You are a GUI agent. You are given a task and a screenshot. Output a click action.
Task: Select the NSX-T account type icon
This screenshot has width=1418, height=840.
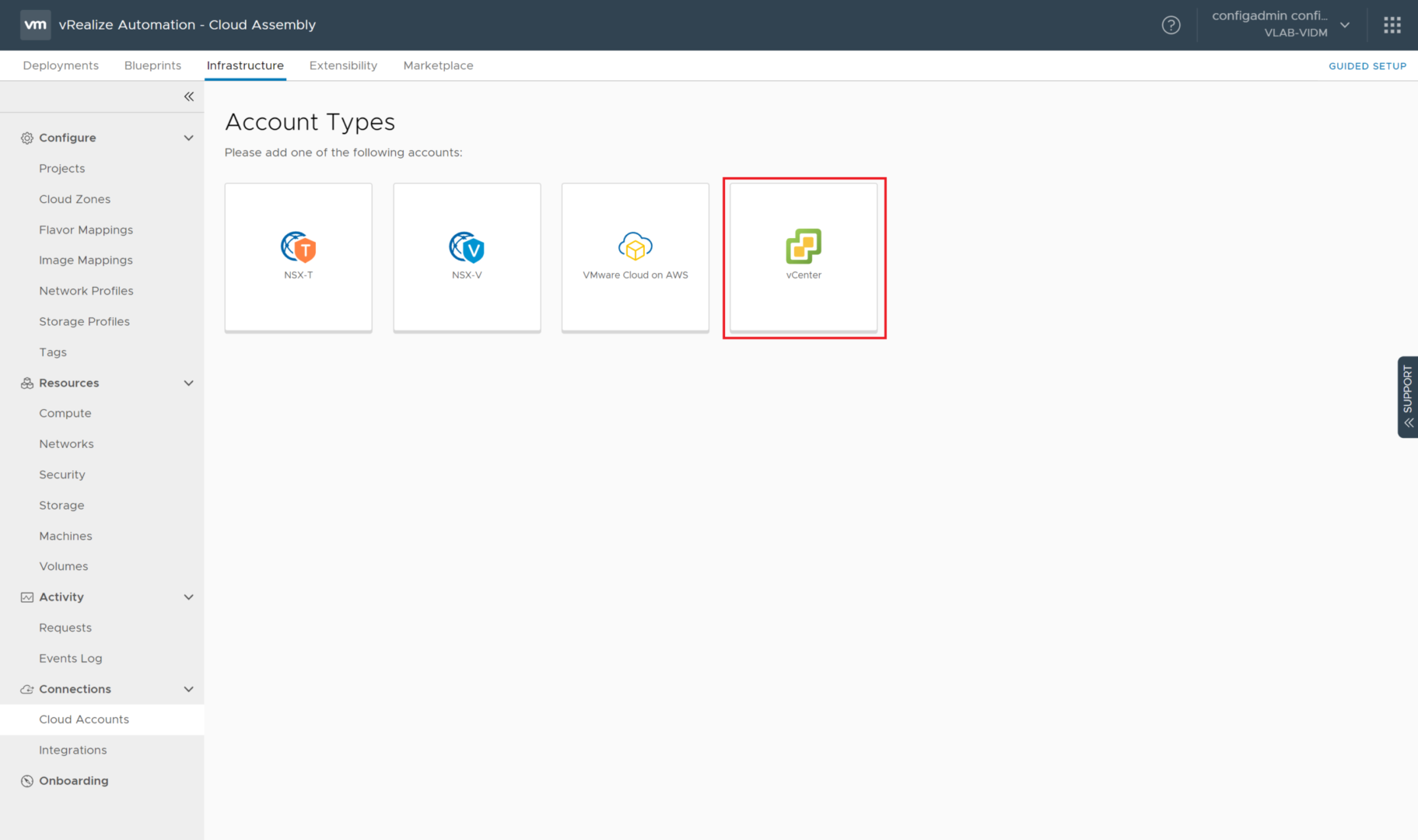(x=299, y=247)
